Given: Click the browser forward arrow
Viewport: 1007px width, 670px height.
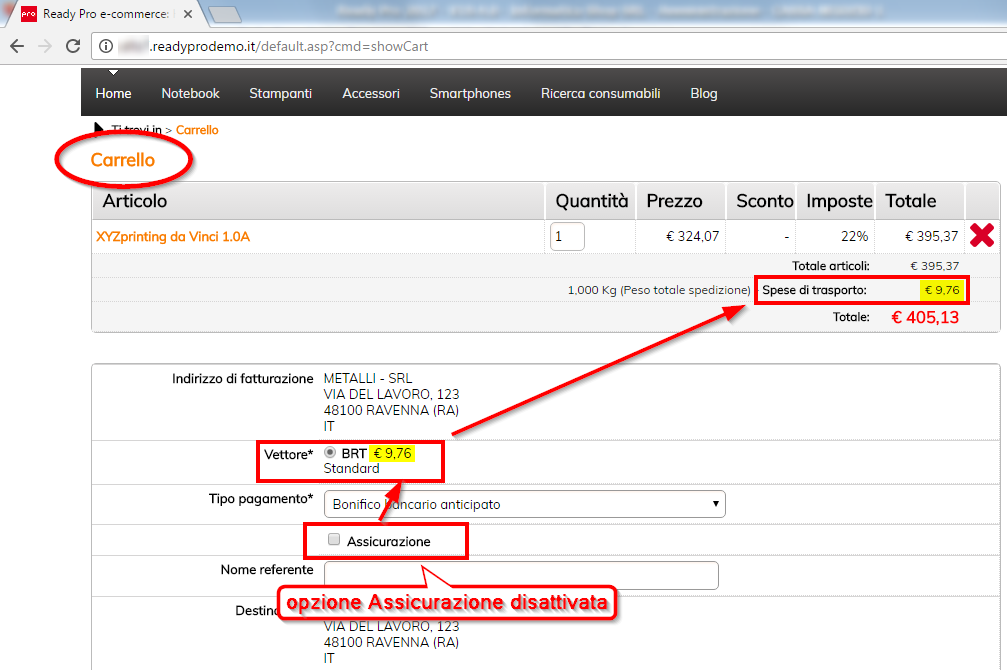Looking at the screenshot, I should click(45, 46).
